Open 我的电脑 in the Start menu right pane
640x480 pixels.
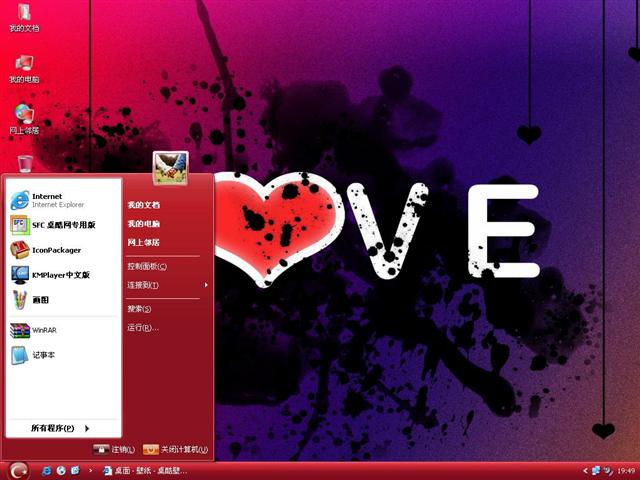point(144,223)
